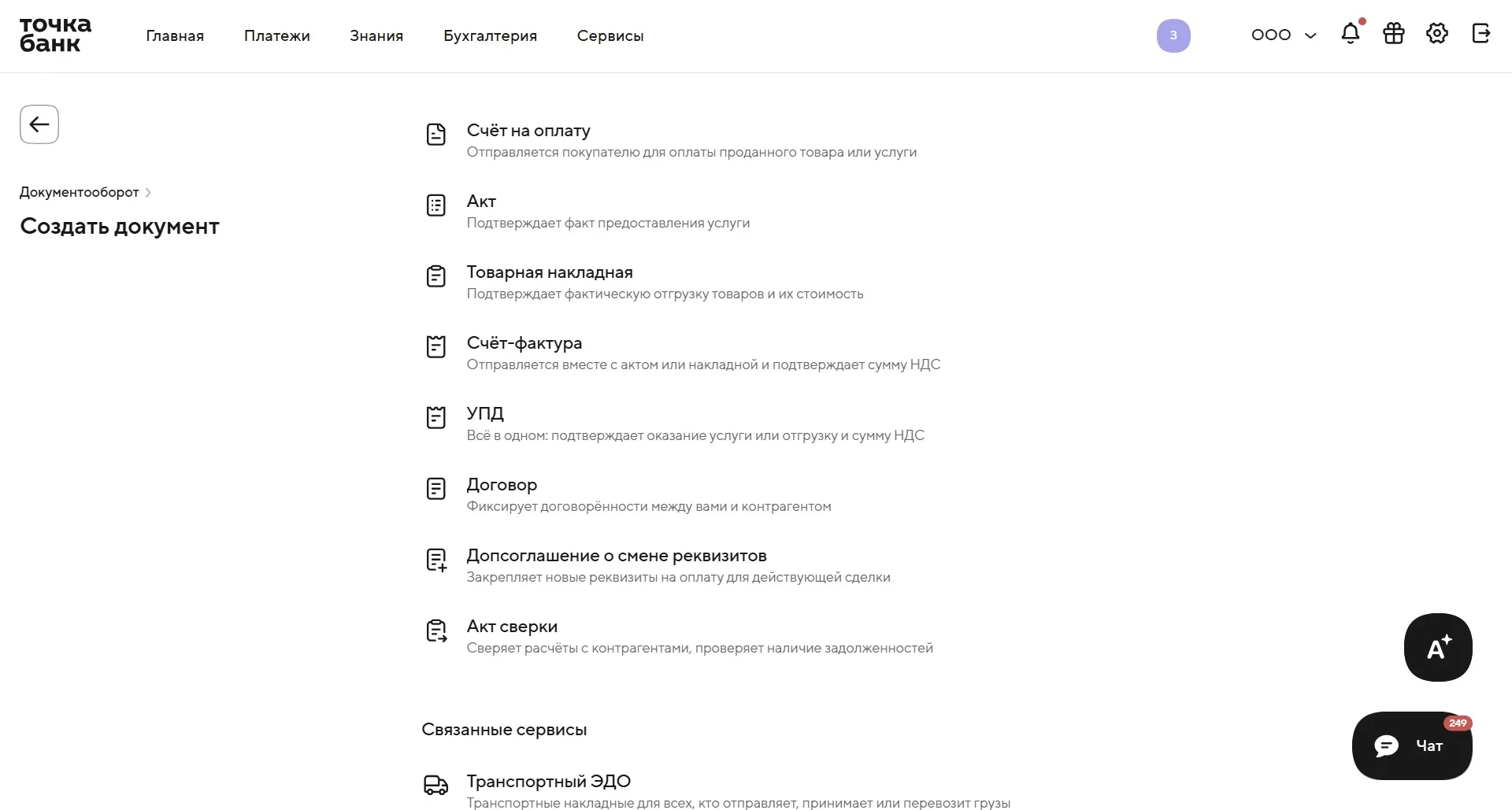Screen dimensions: 1512x810
Task: Click the Точка Банк logo
Action: [55, 35]
